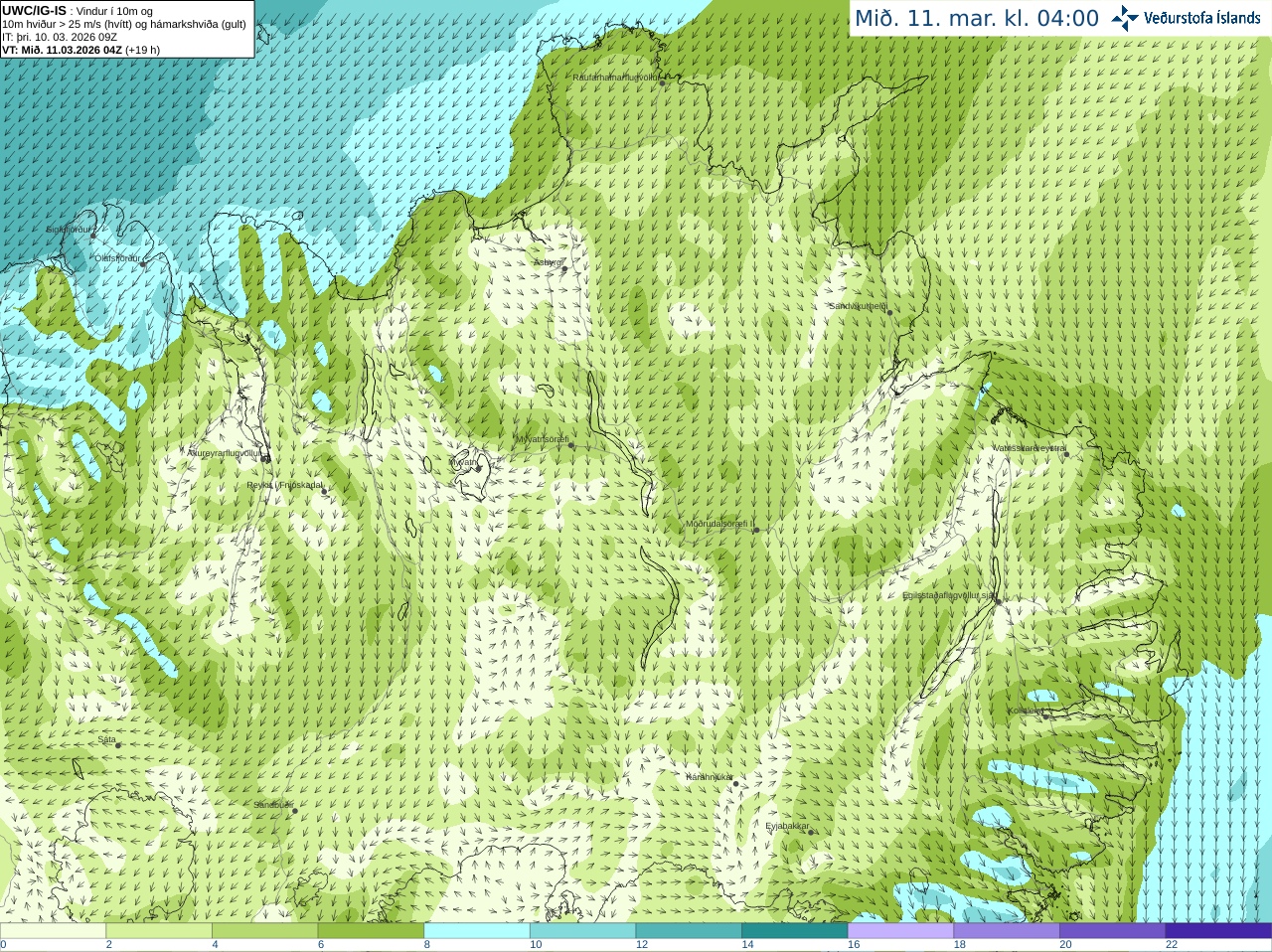Screen dimensions: 1272x952
Task: Click the legend value label '20'
Action: pyautogui.click(x=1065, y=945)
